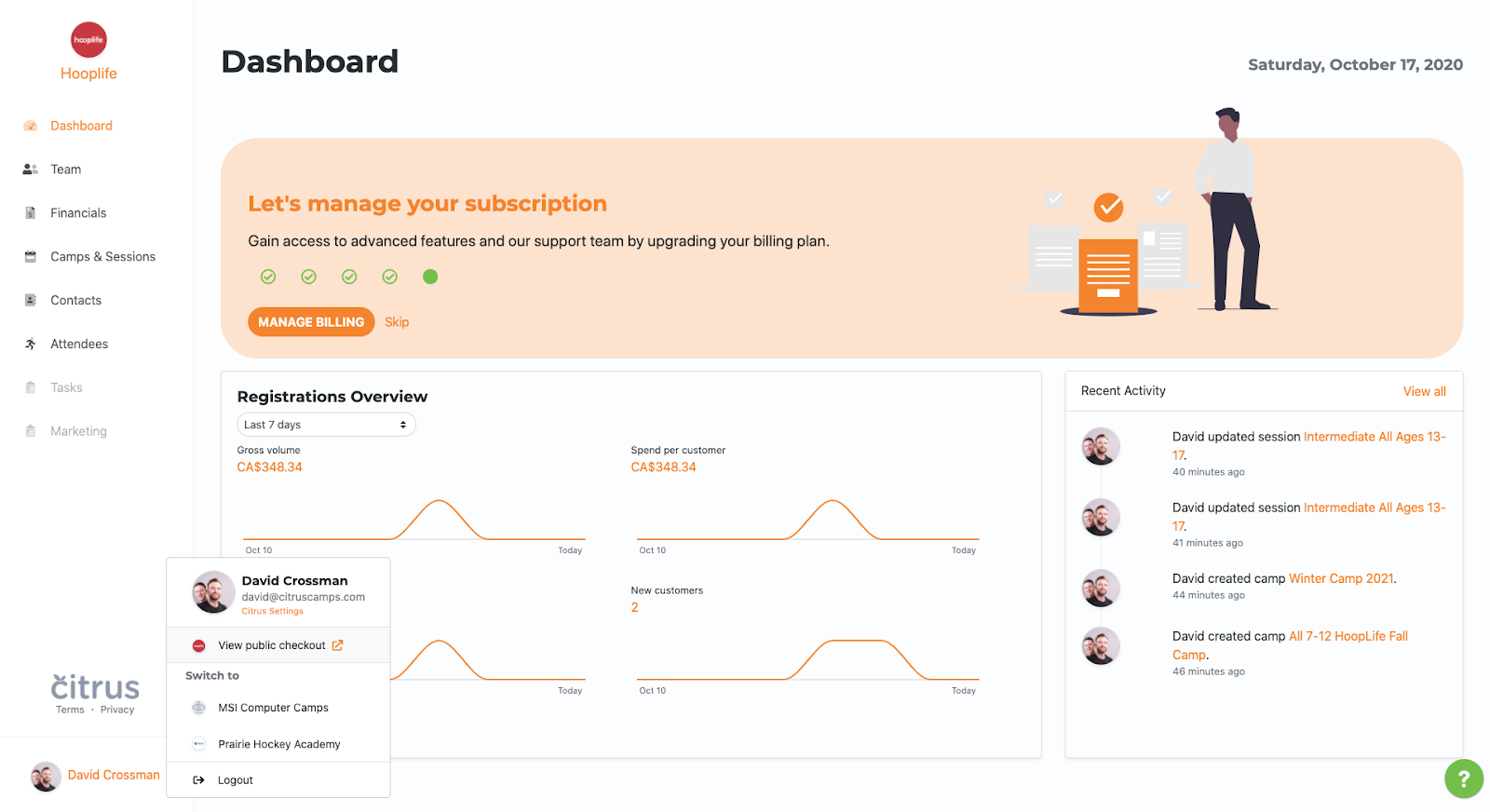View all recent activity
1490x812 pixels.
(1424, 391)
